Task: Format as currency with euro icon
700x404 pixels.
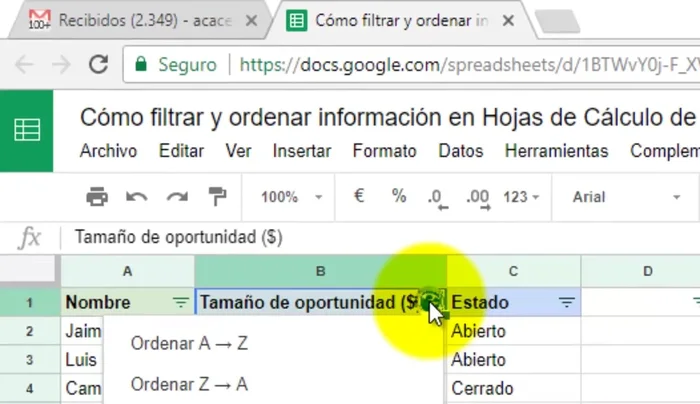Action: coord(359,196)
